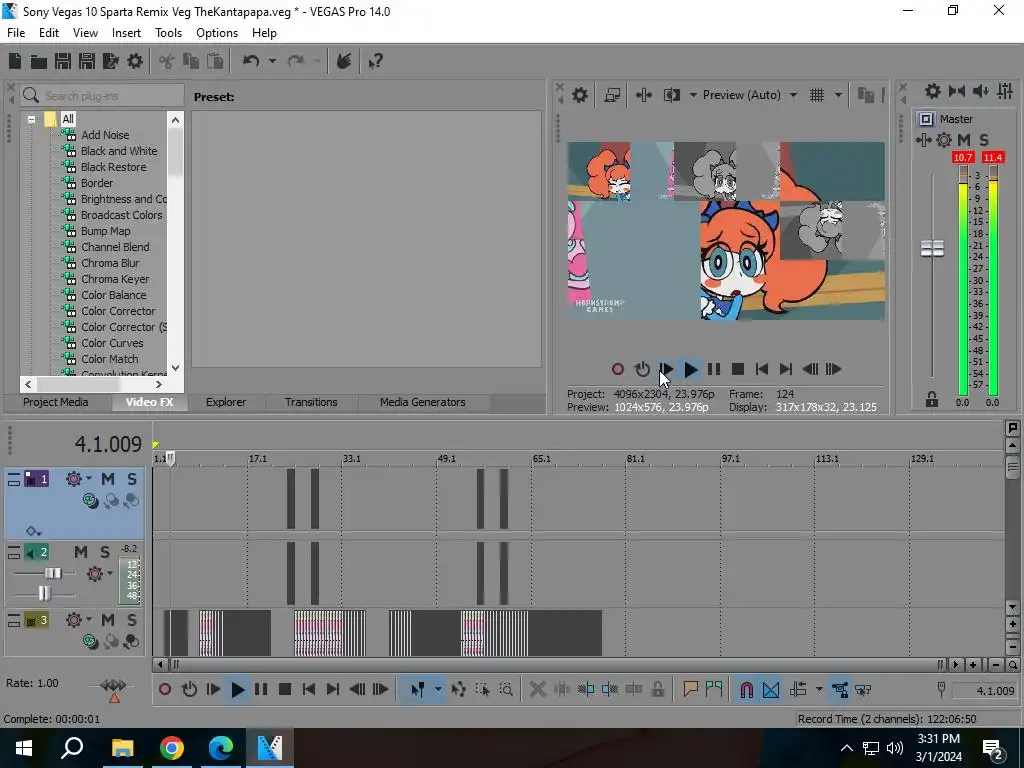The height and width of the screenshot is (768, 1024).
Task: Create a new project from toolbar
Action: point(14,61)
